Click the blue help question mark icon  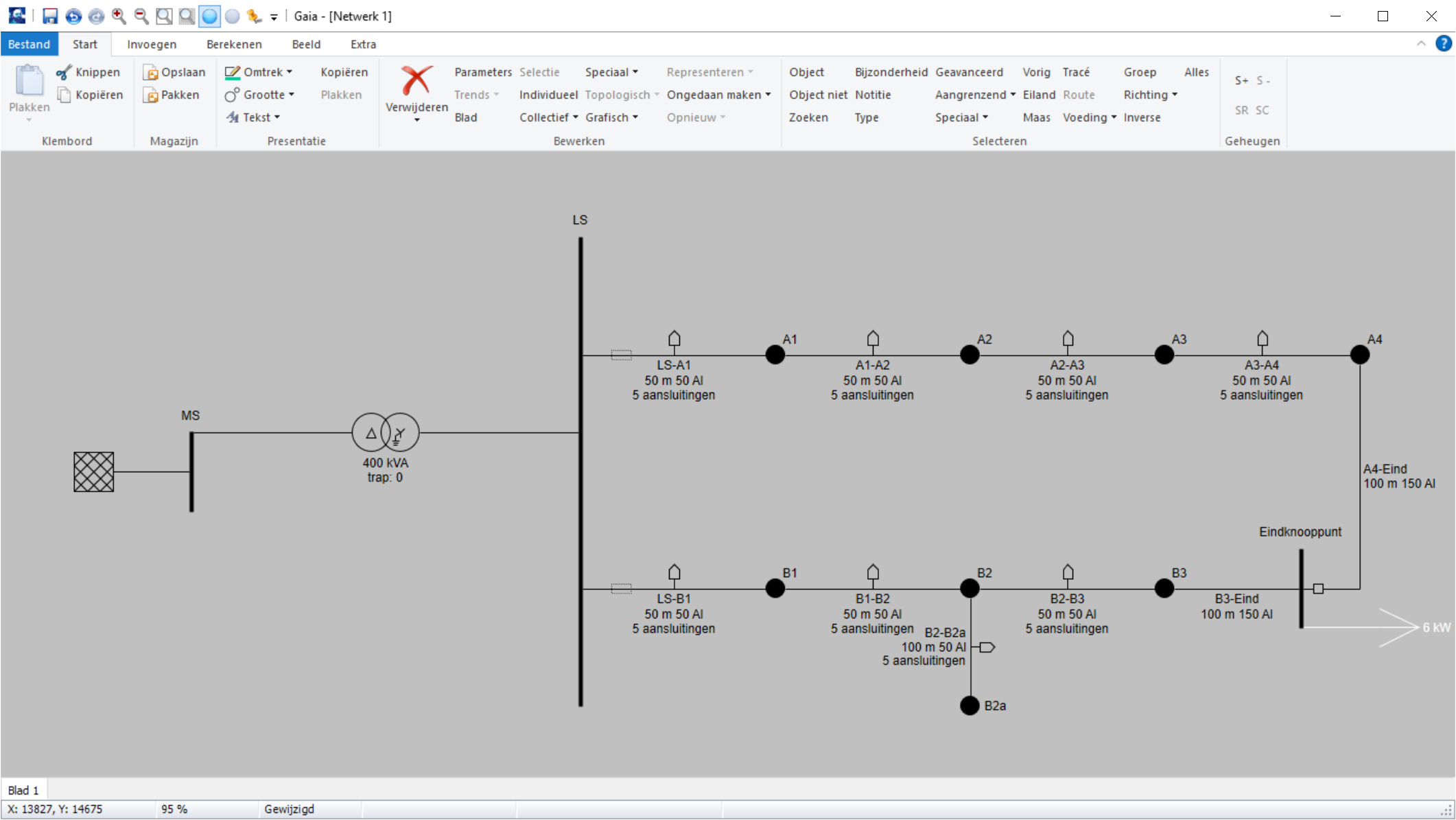click(1443, 44)
